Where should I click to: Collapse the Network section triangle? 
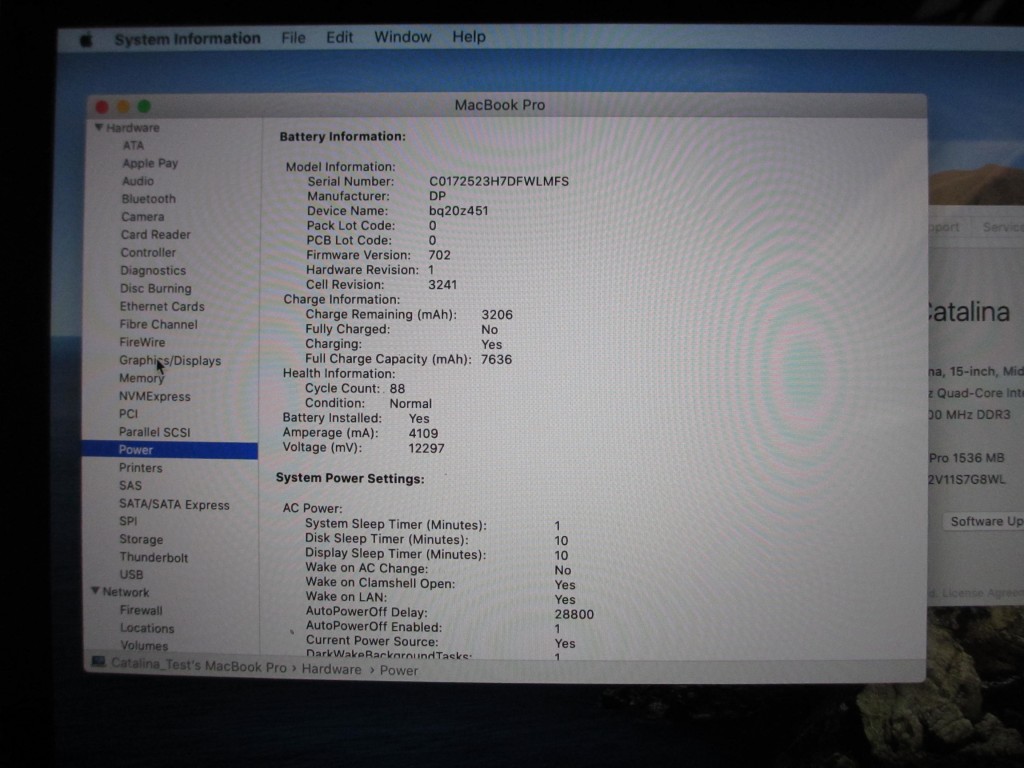tap(95, 591)
